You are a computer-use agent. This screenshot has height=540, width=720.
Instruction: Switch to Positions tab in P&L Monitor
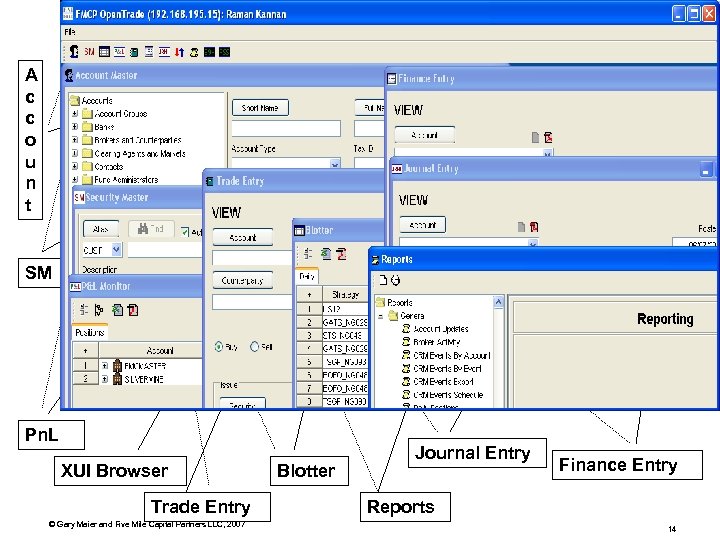(90, 332)
